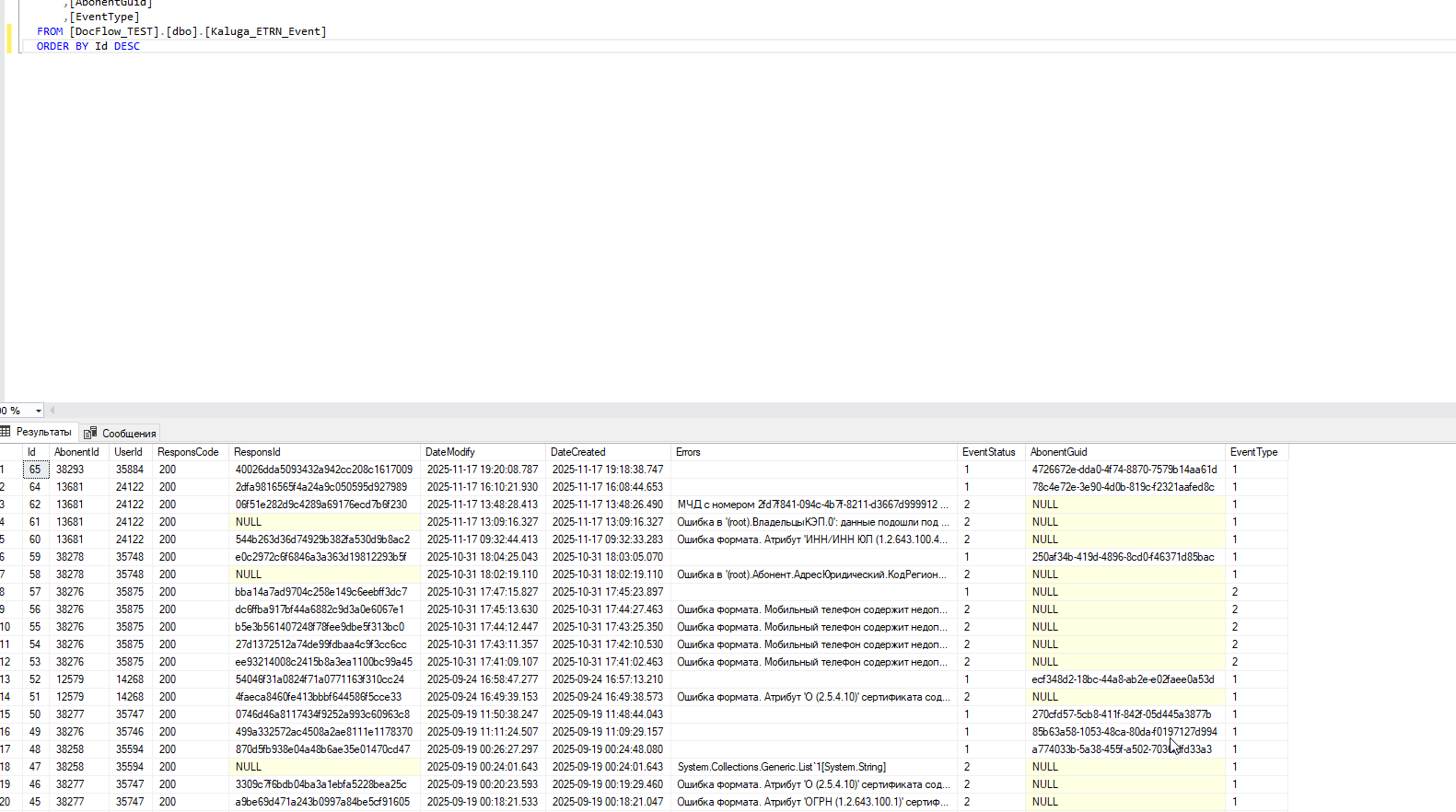Select error cell mentioning 'ОГРН' attribute
1456x812 pixels.
(814, 802)
